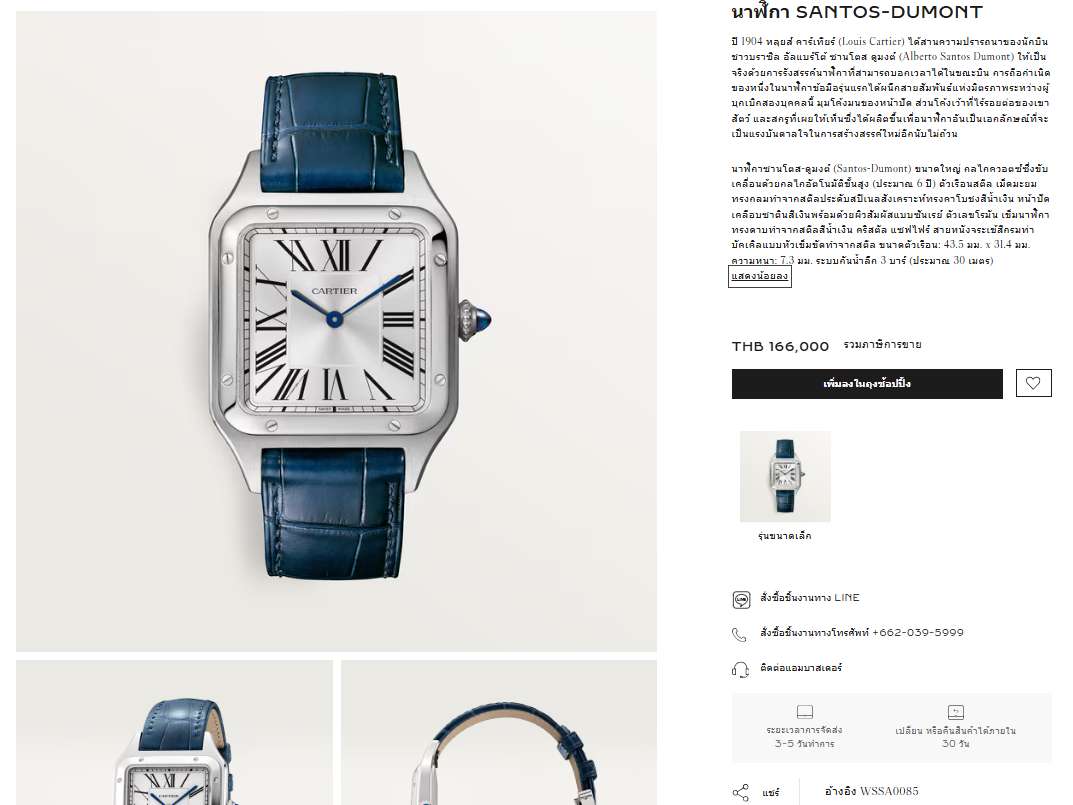
Task: Click the phone handset icon
Action: click(740, 635)
